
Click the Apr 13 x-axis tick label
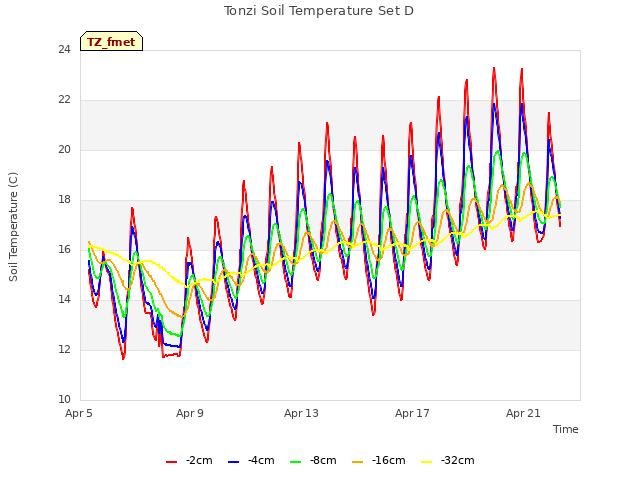(301, 413)
